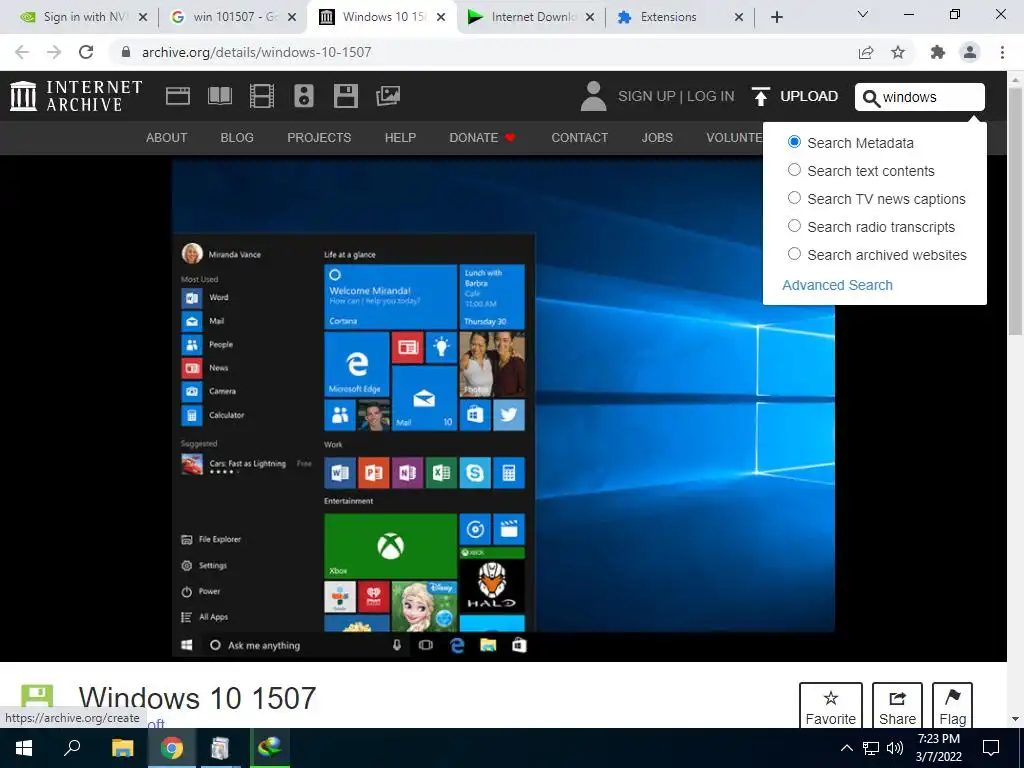Show hidden system tray icons chevron
1024x768 pixels.
[x=846, y=748]
